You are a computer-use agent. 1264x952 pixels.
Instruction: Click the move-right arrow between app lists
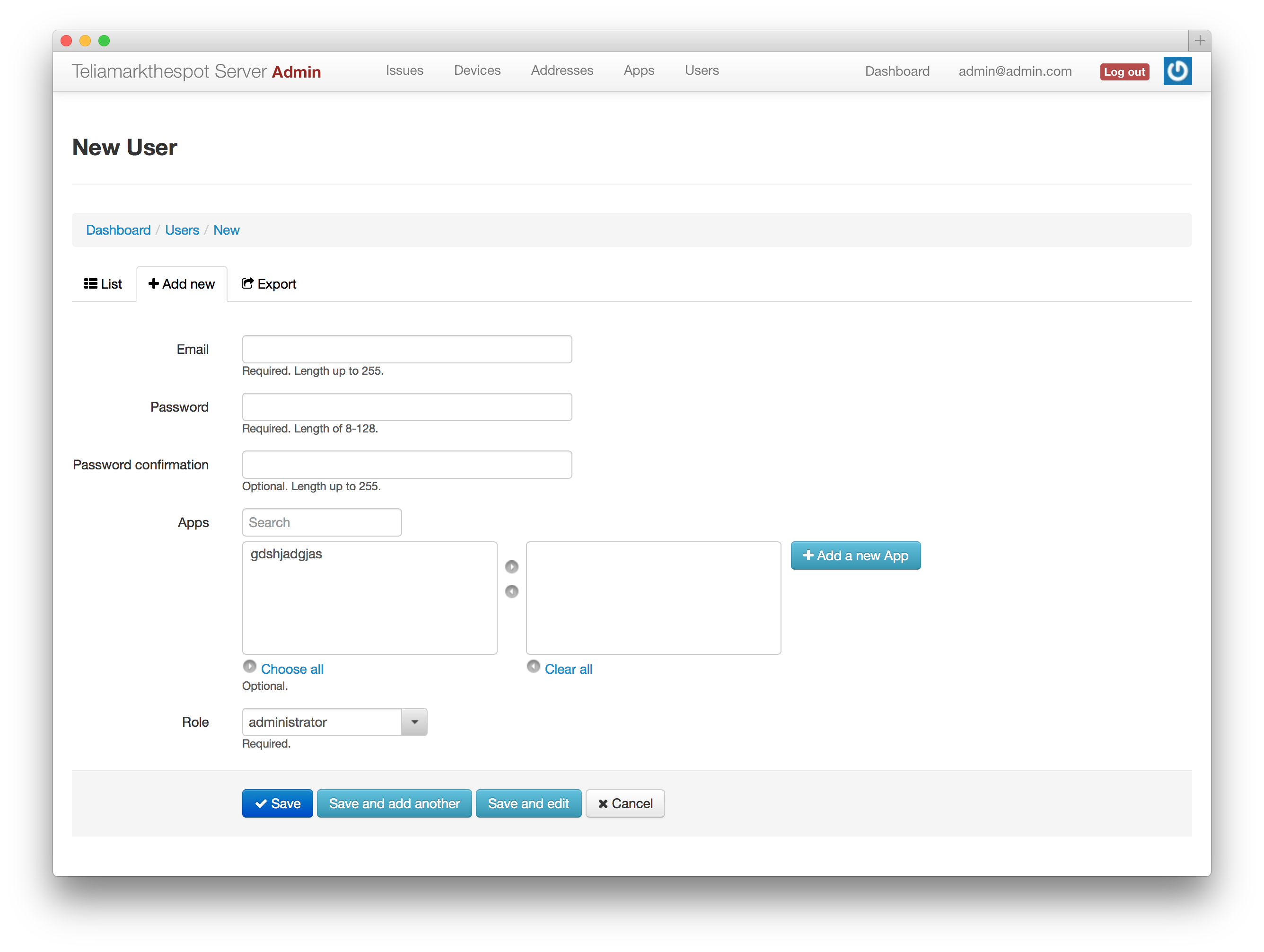tap(511, 566)
